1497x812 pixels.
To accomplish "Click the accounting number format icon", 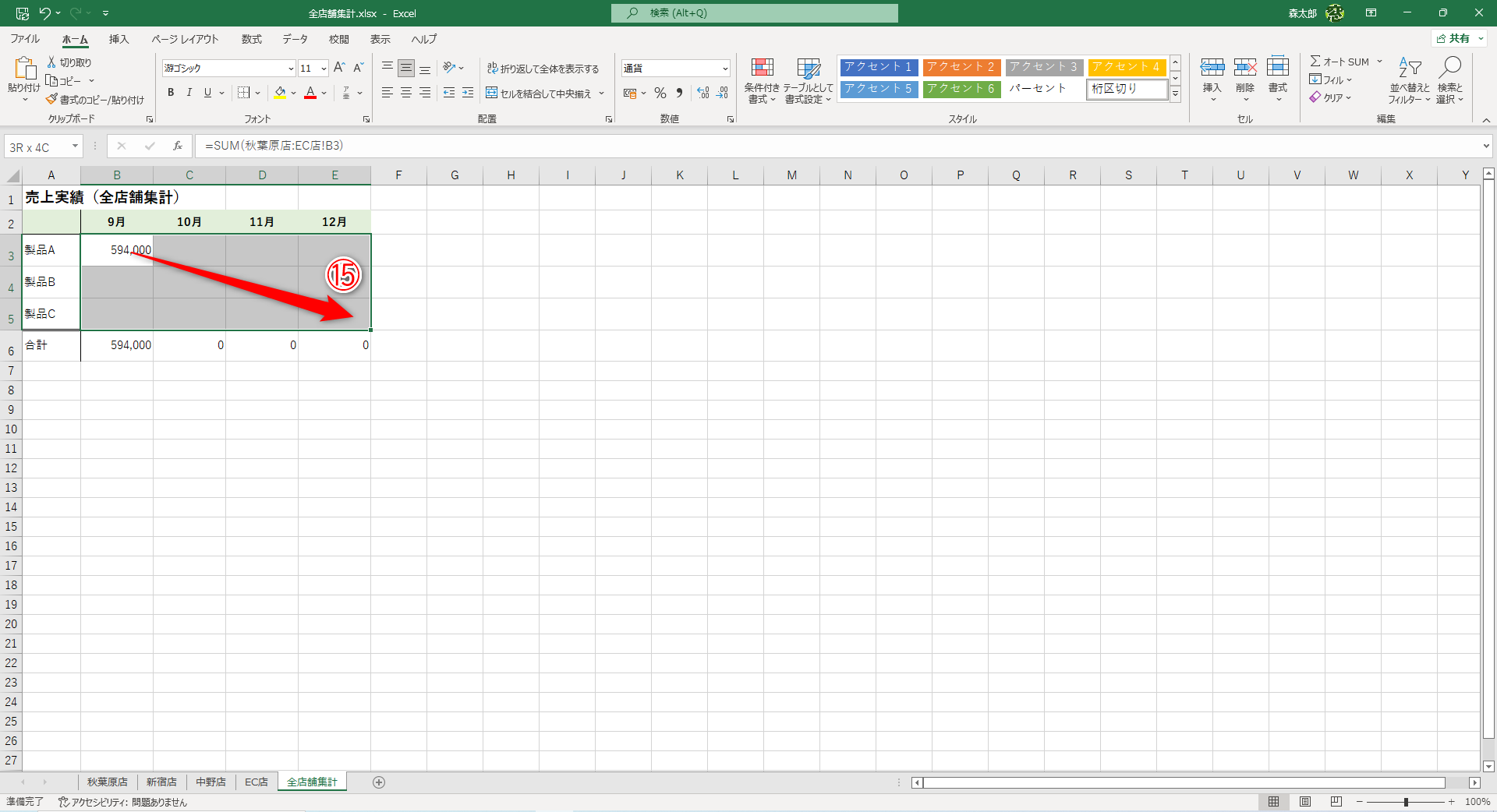I will pos(630,93).
